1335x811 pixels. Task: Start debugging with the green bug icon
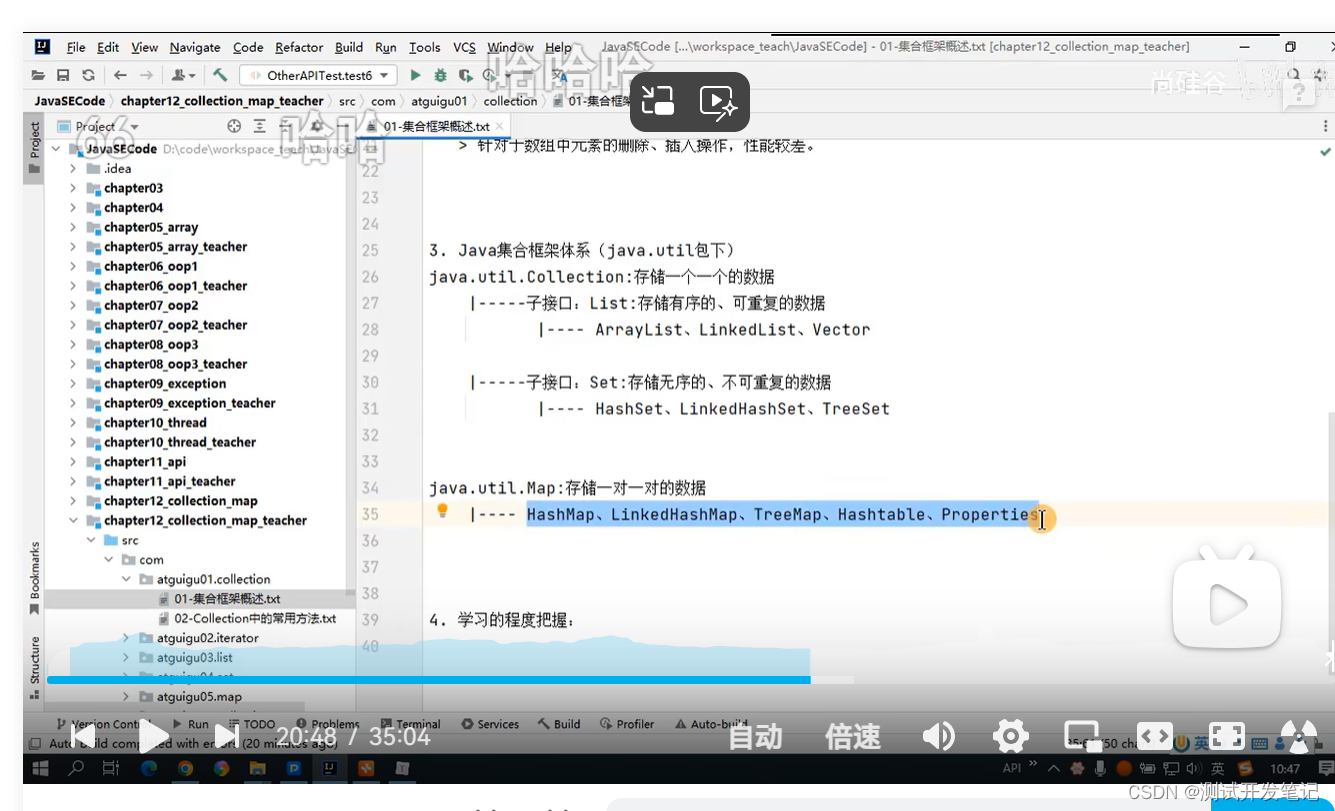click(x=440, y=75)
